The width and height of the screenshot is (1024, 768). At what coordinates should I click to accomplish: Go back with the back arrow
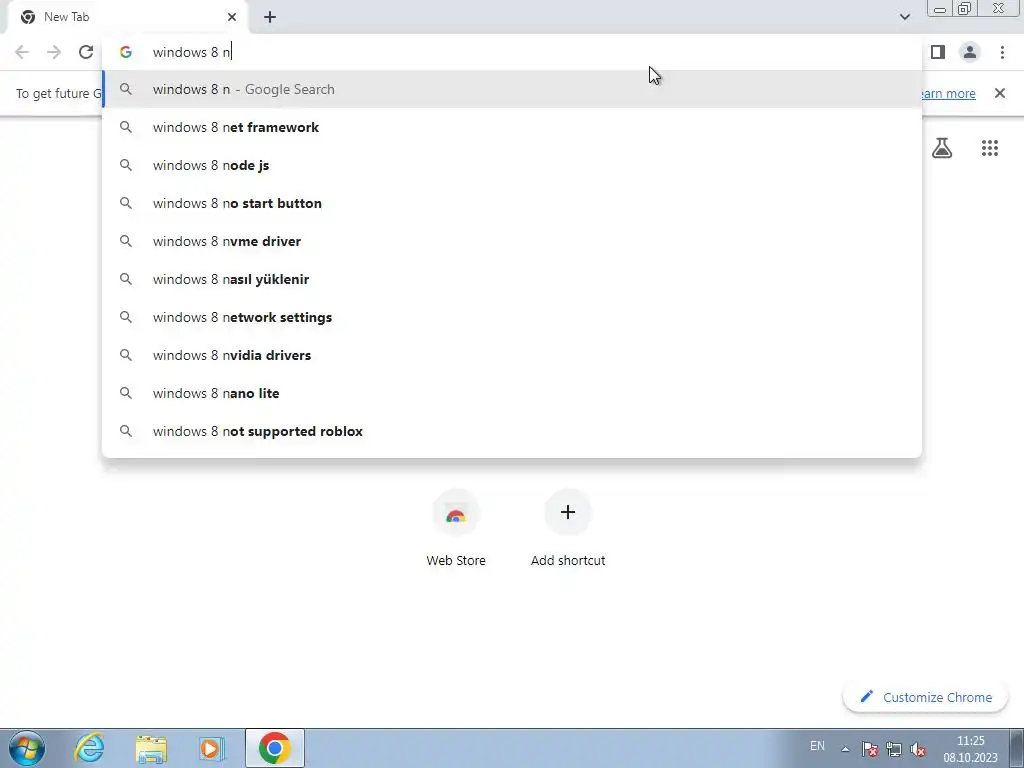[x=22, y=52]
